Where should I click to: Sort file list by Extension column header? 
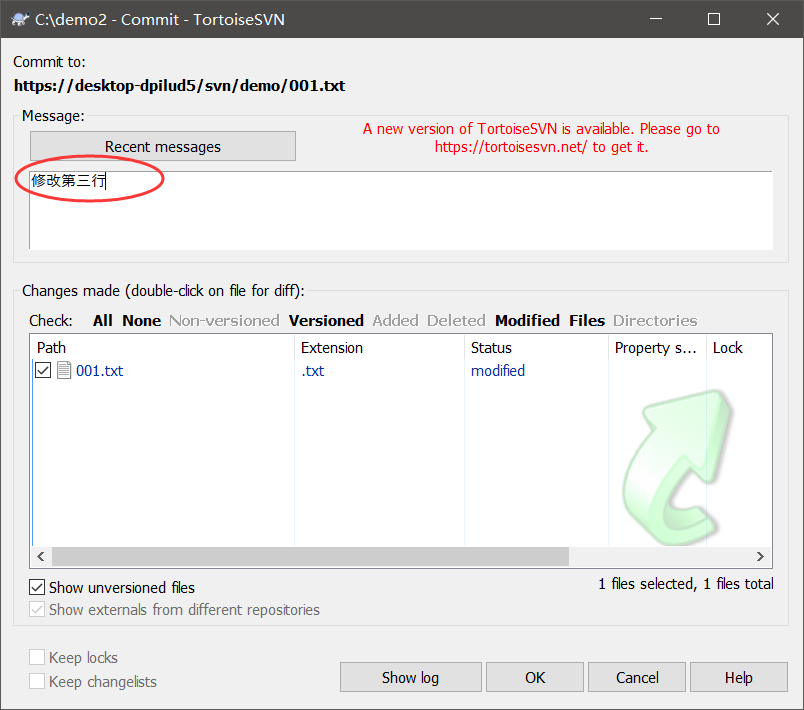[x=379, y=348]
